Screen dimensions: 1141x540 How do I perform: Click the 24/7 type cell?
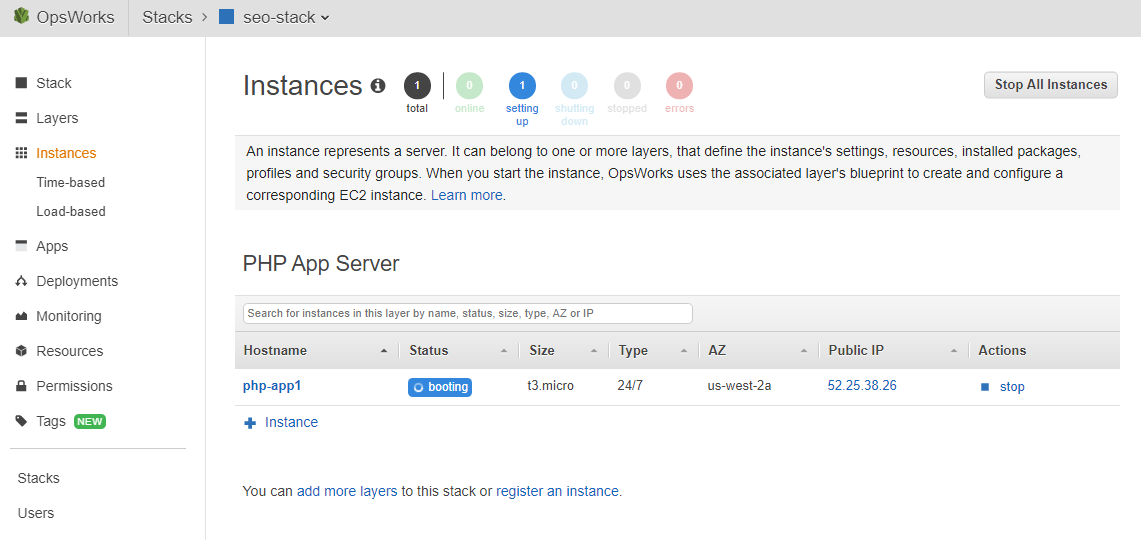coord(630,386)
